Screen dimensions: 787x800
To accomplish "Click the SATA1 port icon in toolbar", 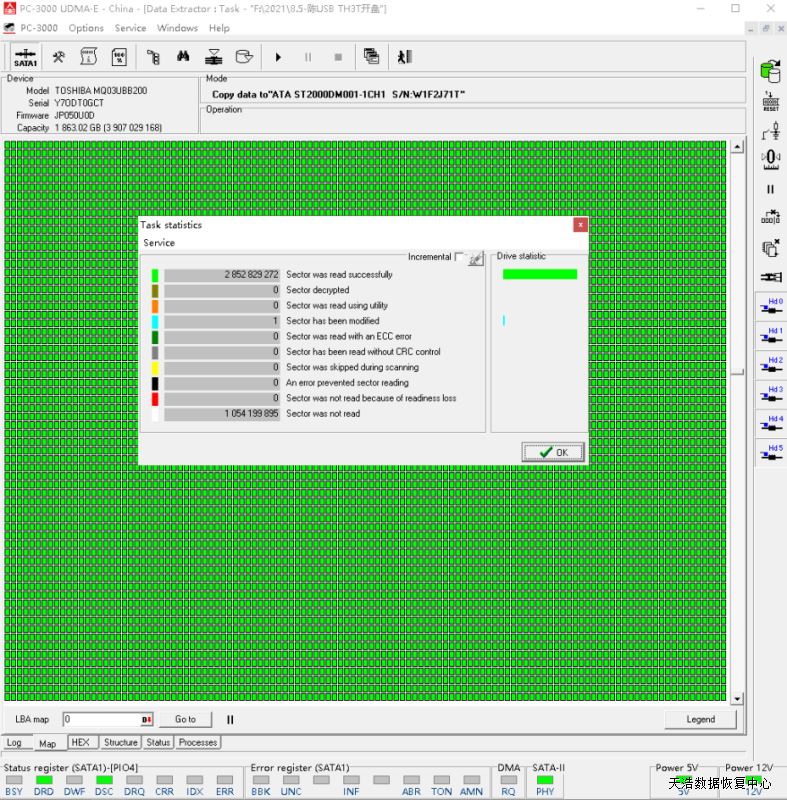I will coord(26,57).
